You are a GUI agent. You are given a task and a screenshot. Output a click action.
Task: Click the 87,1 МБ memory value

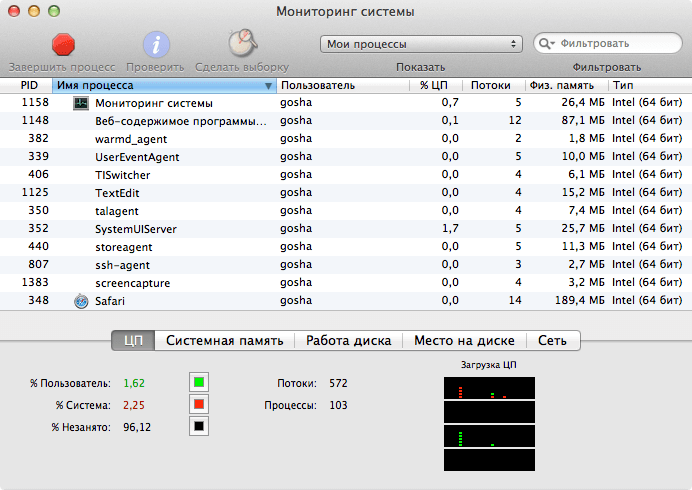(583, 121)
